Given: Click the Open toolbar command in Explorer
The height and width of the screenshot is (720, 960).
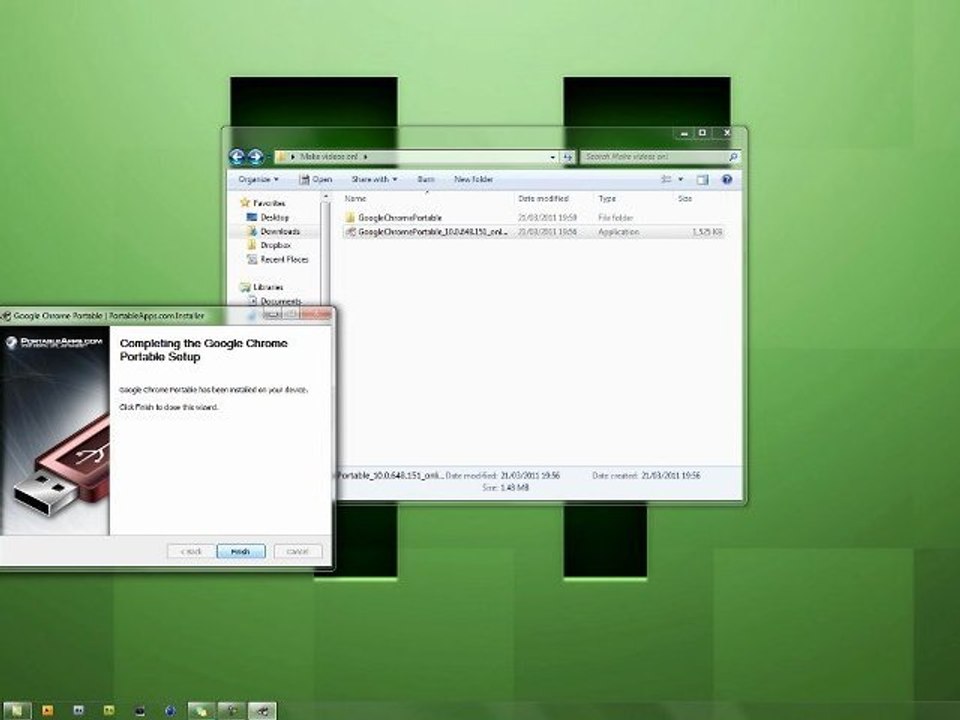Looking at the screenshot, I should (x=316, y=179).
